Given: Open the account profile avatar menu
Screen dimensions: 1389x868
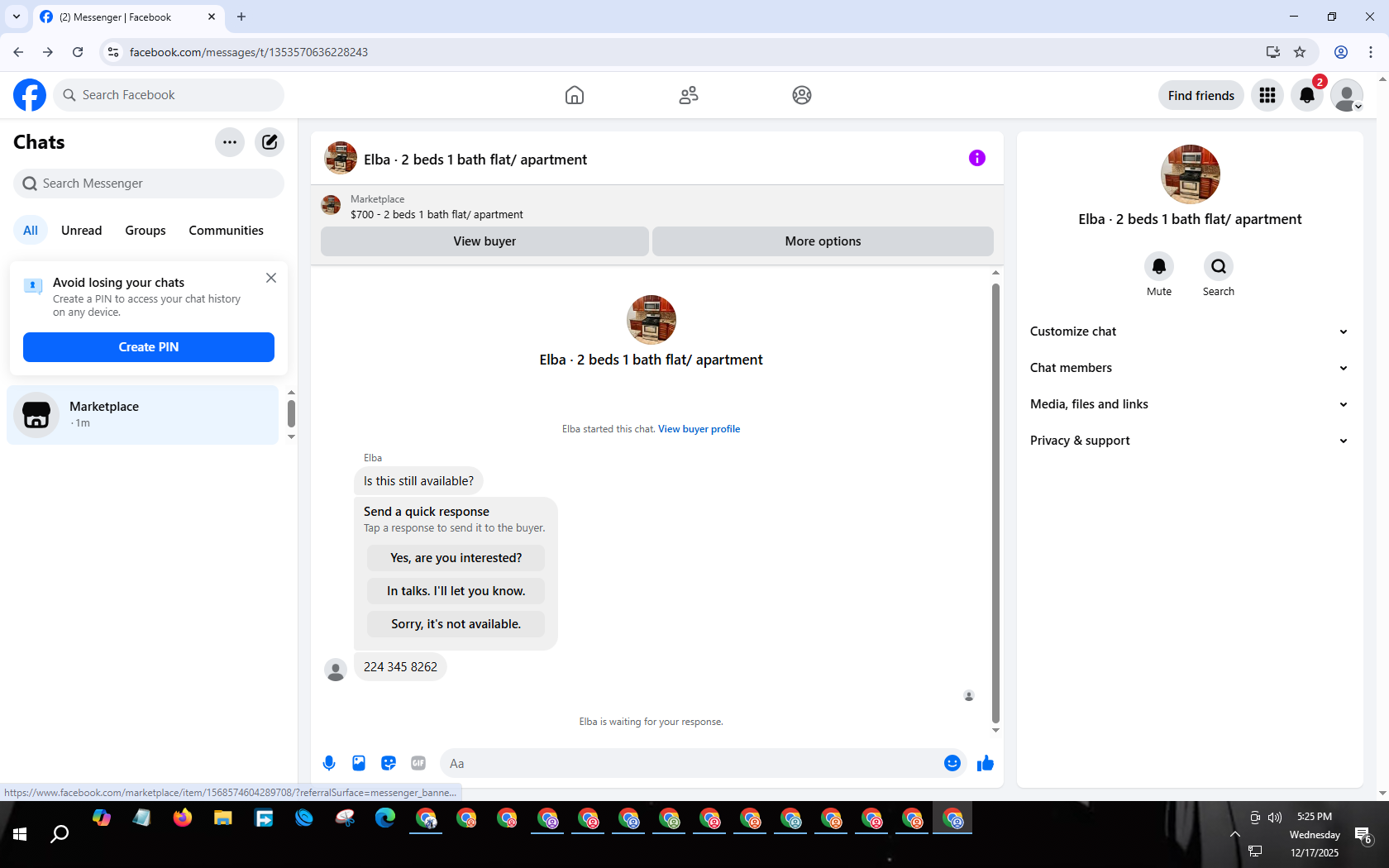Looking at the screenshot, I should (x=1347, y=95).
